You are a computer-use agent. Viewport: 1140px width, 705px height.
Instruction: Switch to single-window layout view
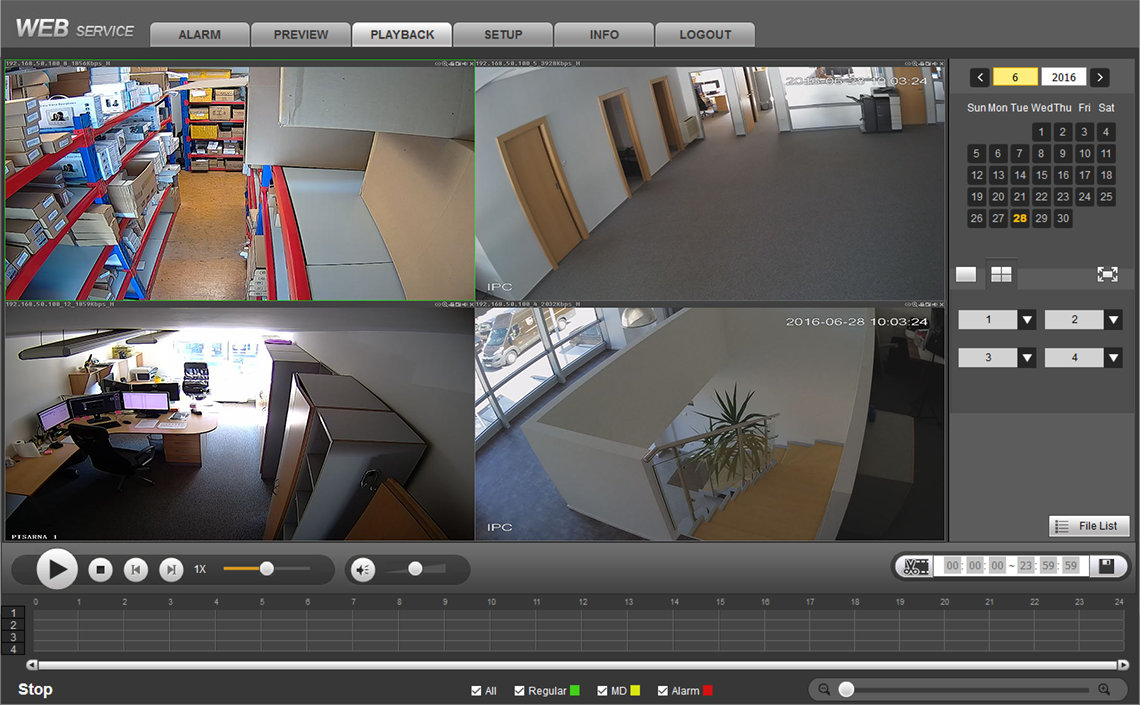click(966, 274)
